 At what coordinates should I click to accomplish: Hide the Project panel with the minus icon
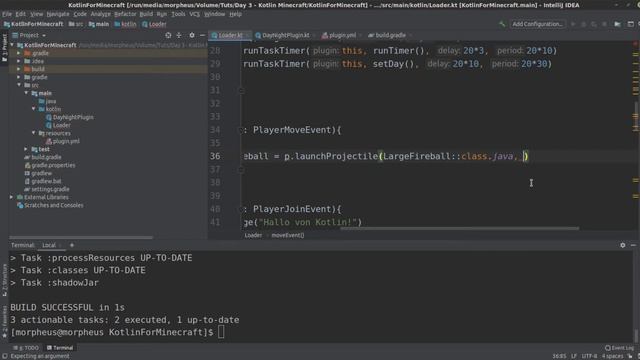pyautogui.click(x=202, y=36)
